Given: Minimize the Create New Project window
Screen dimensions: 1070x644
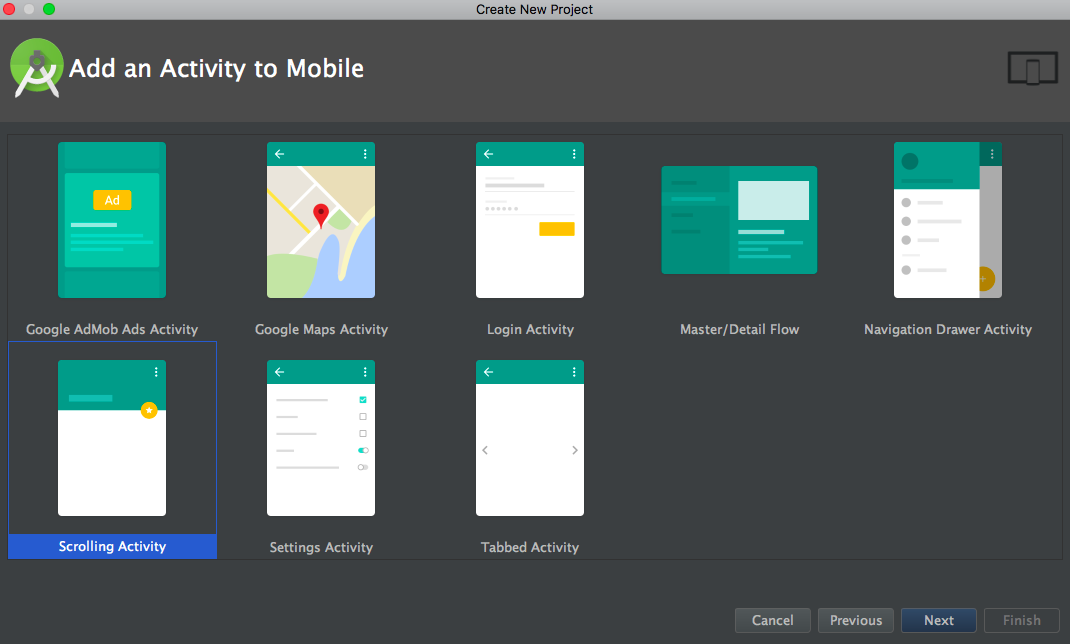Looking at the screenshot, I should point(27,9).
